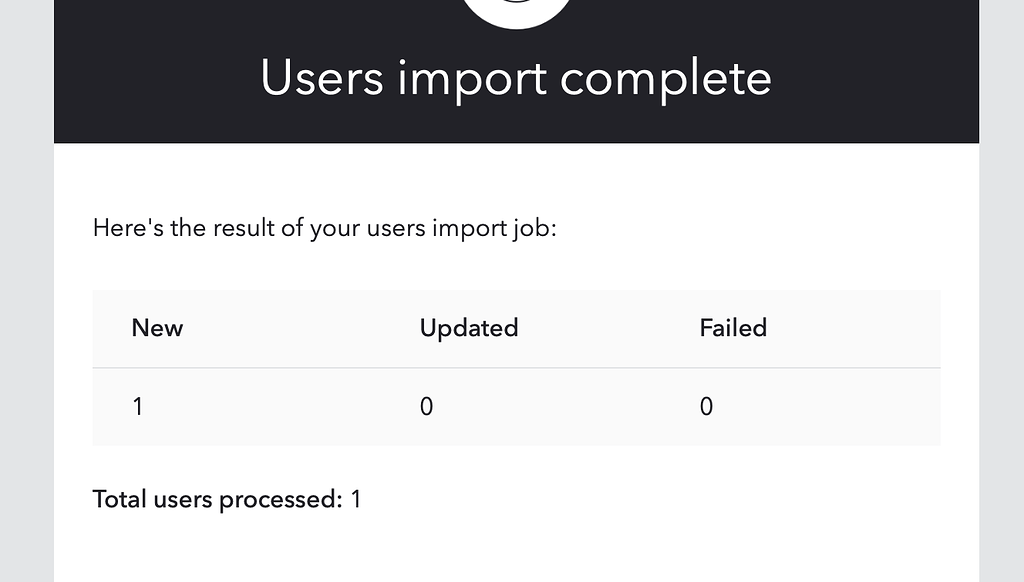Click the word "Total" in the summary line
The height and width of the screenshot is (582, 1024).
(119, 498)
